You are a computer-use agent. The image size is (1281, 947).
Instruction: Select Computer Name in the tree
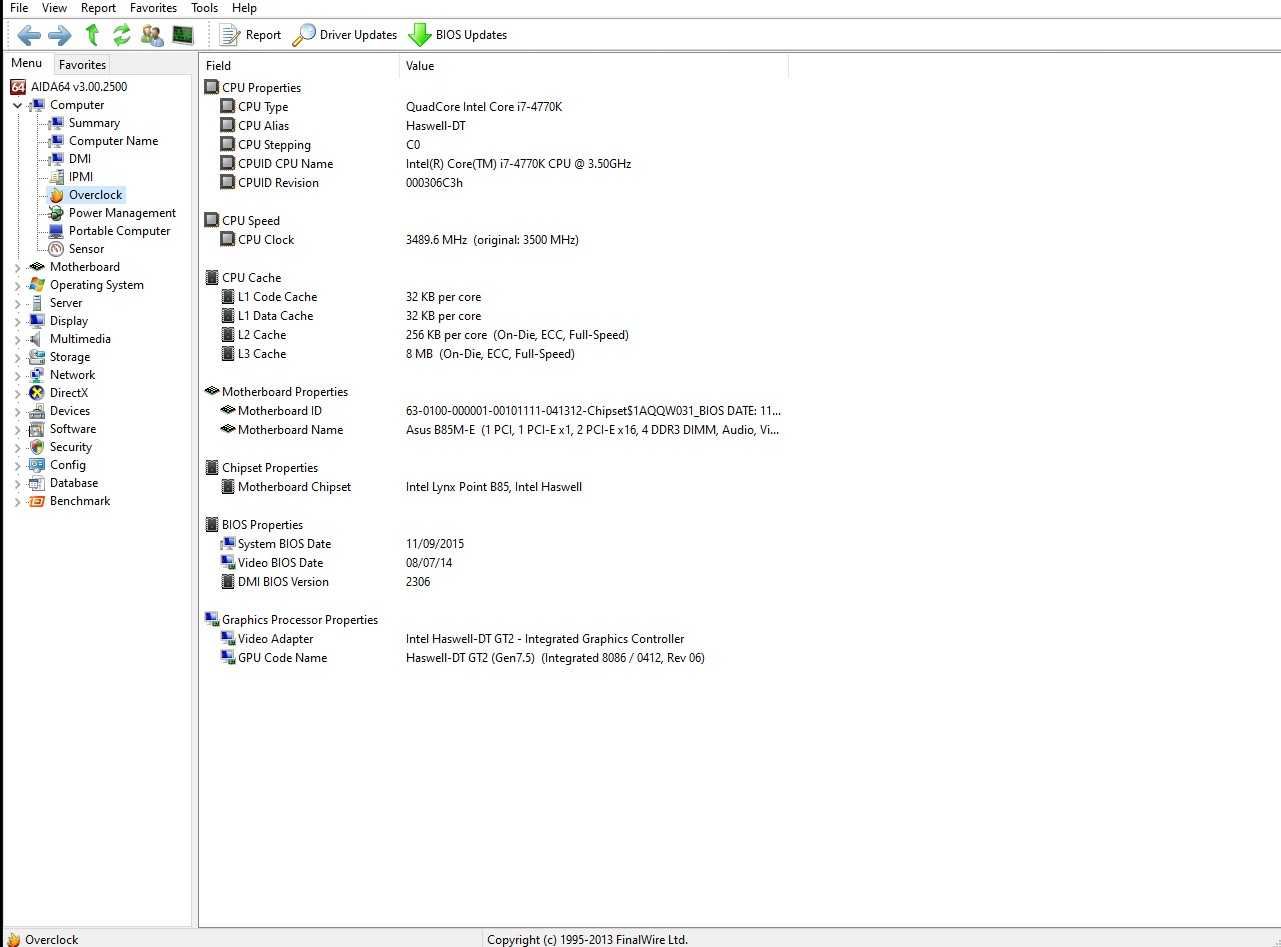click(113, 141)
